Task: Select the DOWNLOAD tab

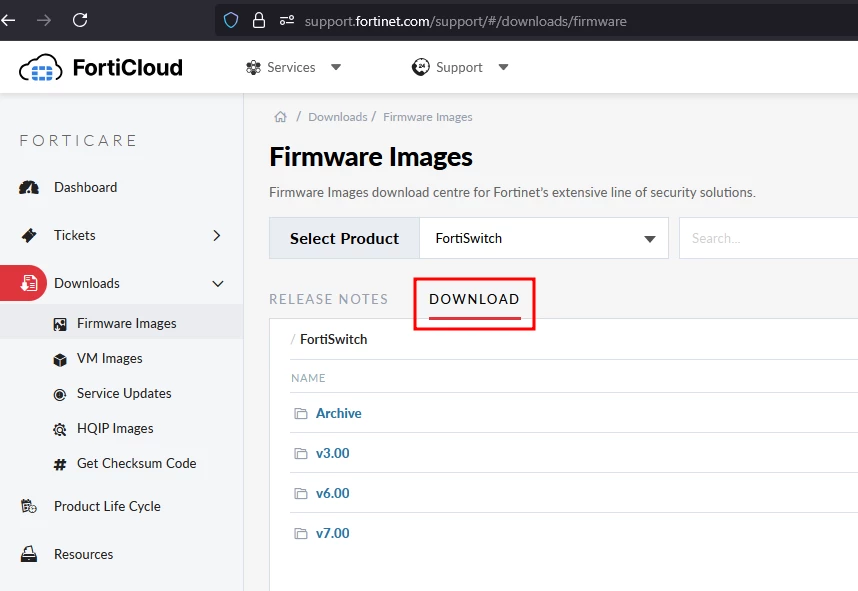Action: coord(474,299)
